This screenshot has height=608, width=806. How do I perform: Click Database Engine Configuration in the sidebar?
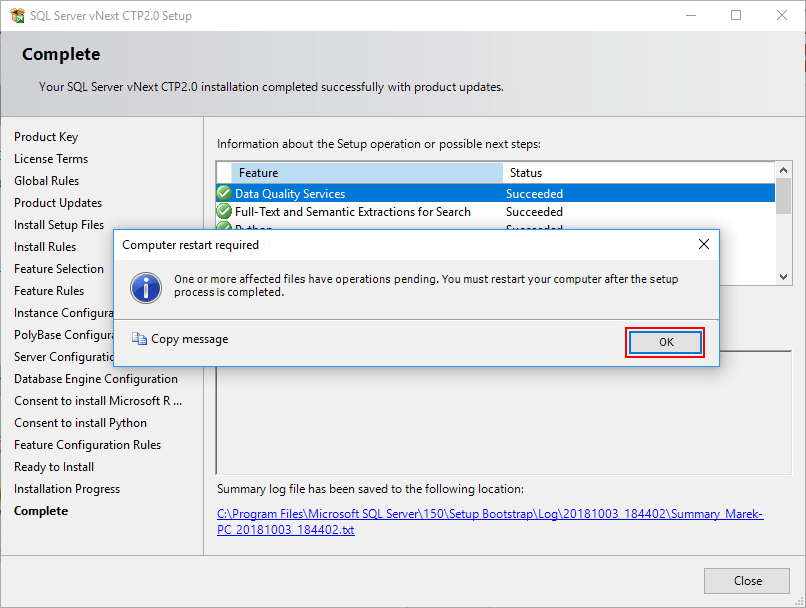coord(96,378)
